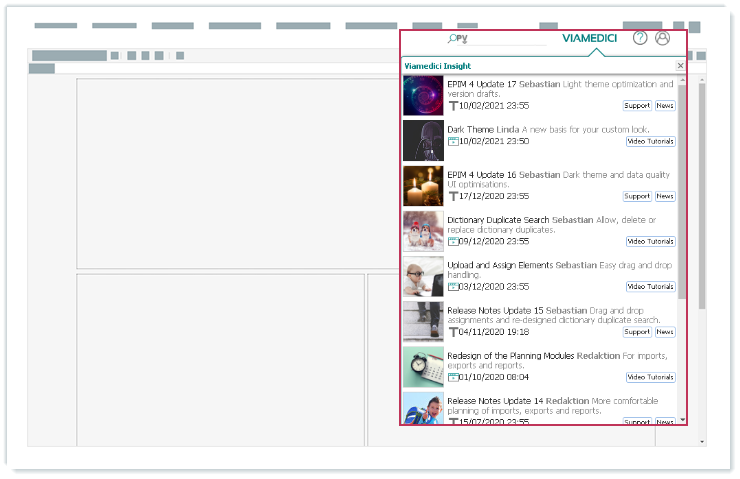The height and width of the screenshot is (479, 740).
Task: Click Support tag on EPIM 4 Update 17
Action: click(637, 105)
